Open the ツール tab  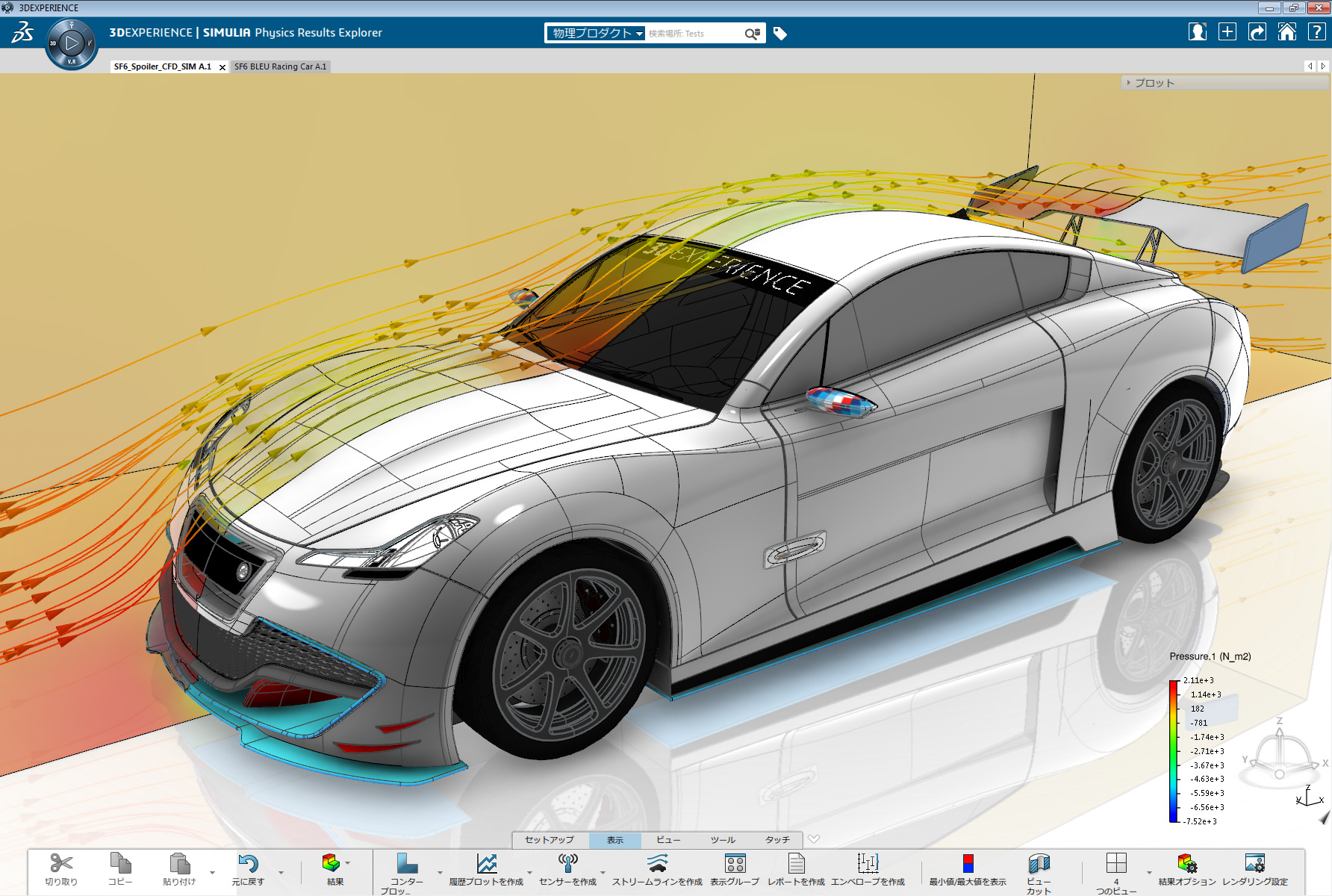(x=723, y=840)
